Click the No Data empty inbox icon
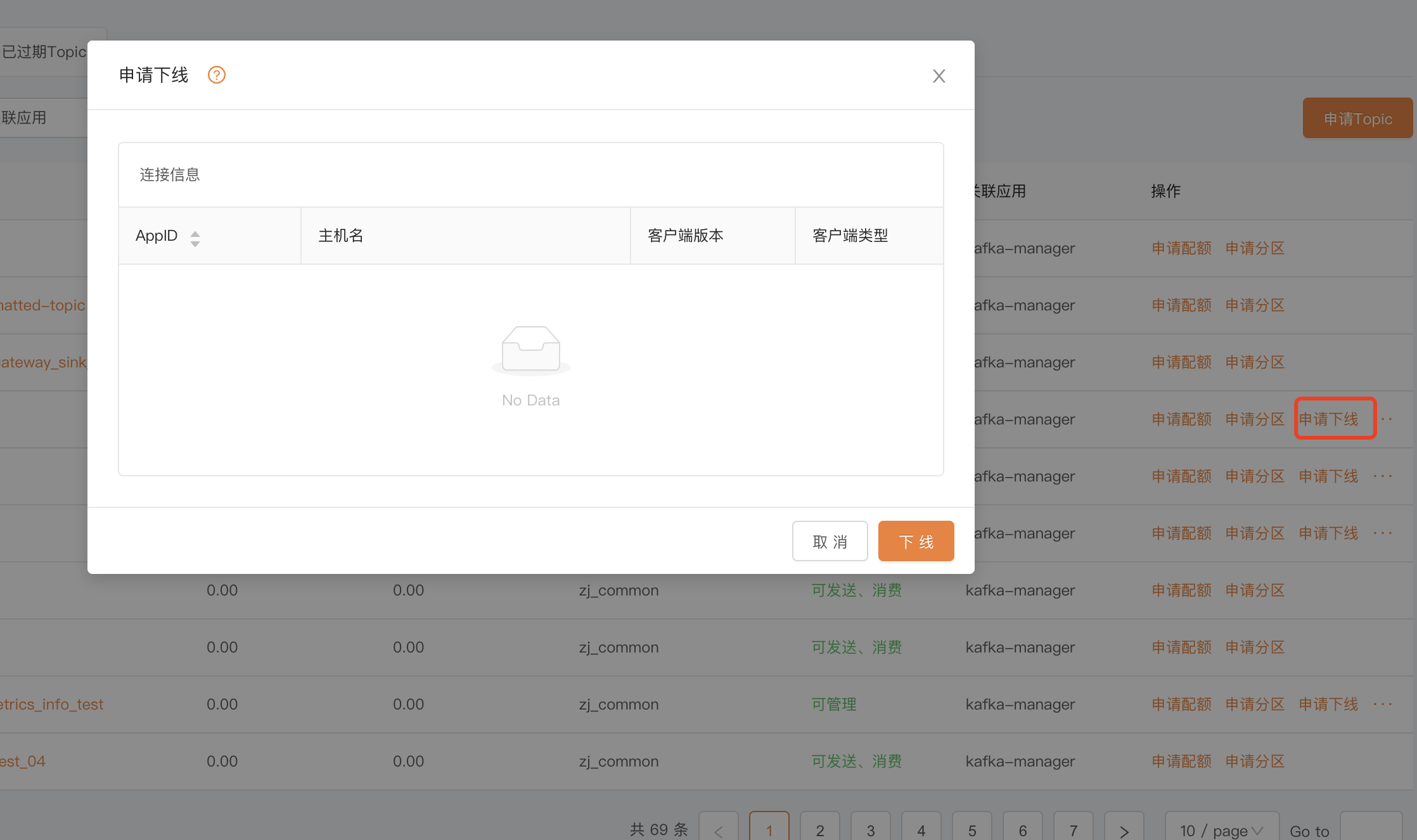The width and height of the screenshot is (1417, 840). tap(530, 349)
